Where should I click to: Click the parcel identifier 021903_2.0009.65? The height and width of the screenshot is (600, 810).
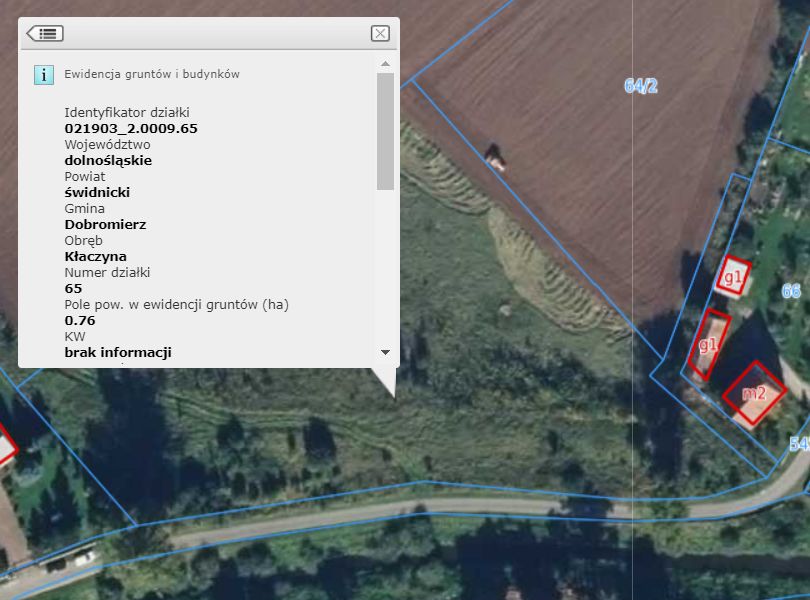click(131, 129)
